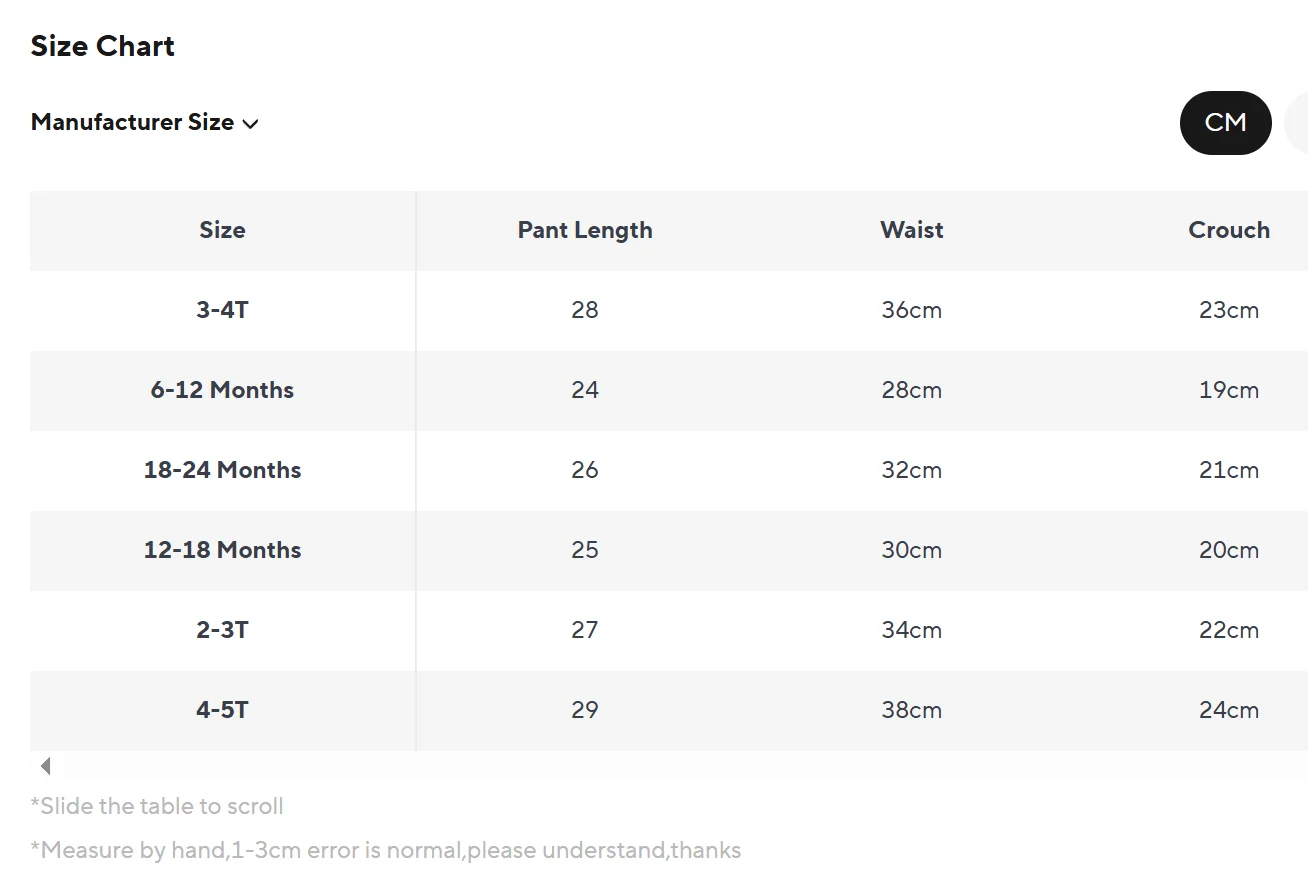Viewport: 1308px width, 888px height.
Task: Click the chevron next to Manufacturer Size
Action: (x=250, y=124)
